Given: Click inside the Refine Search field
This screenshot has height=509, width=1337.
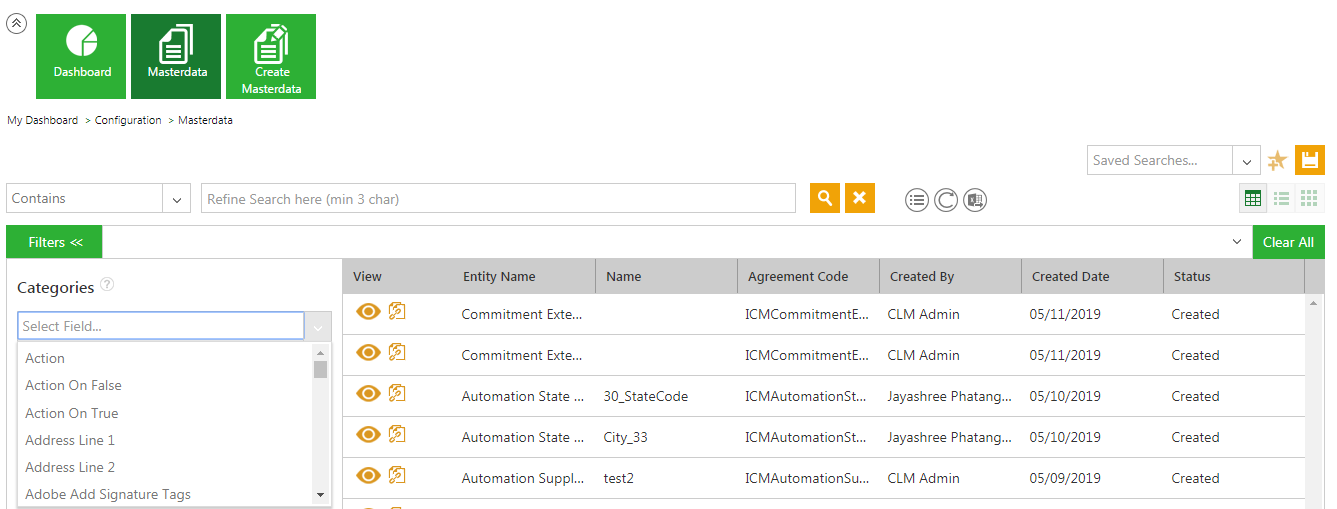Looking at the screenshot, I should [x=498, y=199].
